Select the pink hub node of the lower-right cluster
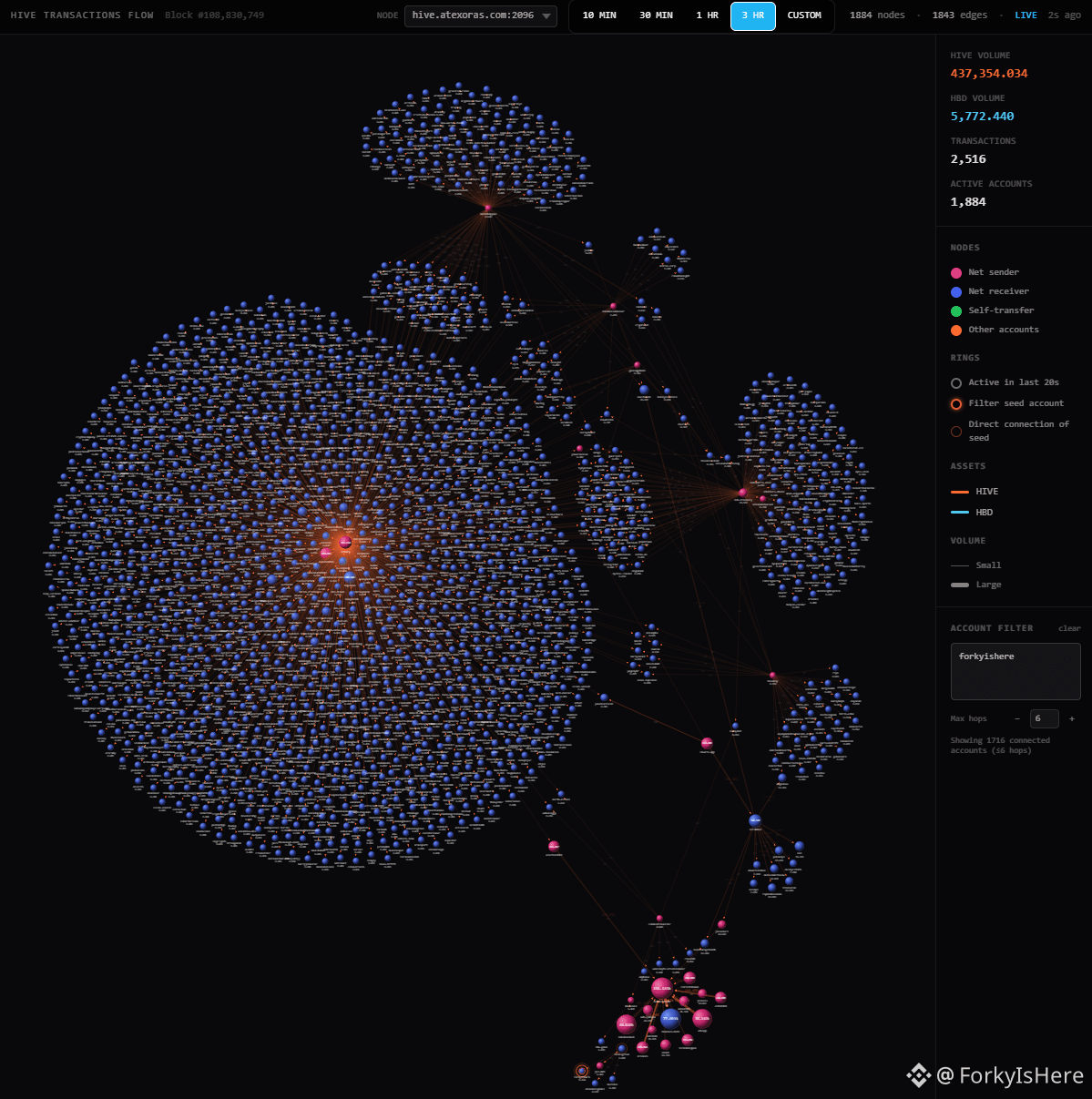This screenshot has height=1099, width=1092. [x=772, y=676]
